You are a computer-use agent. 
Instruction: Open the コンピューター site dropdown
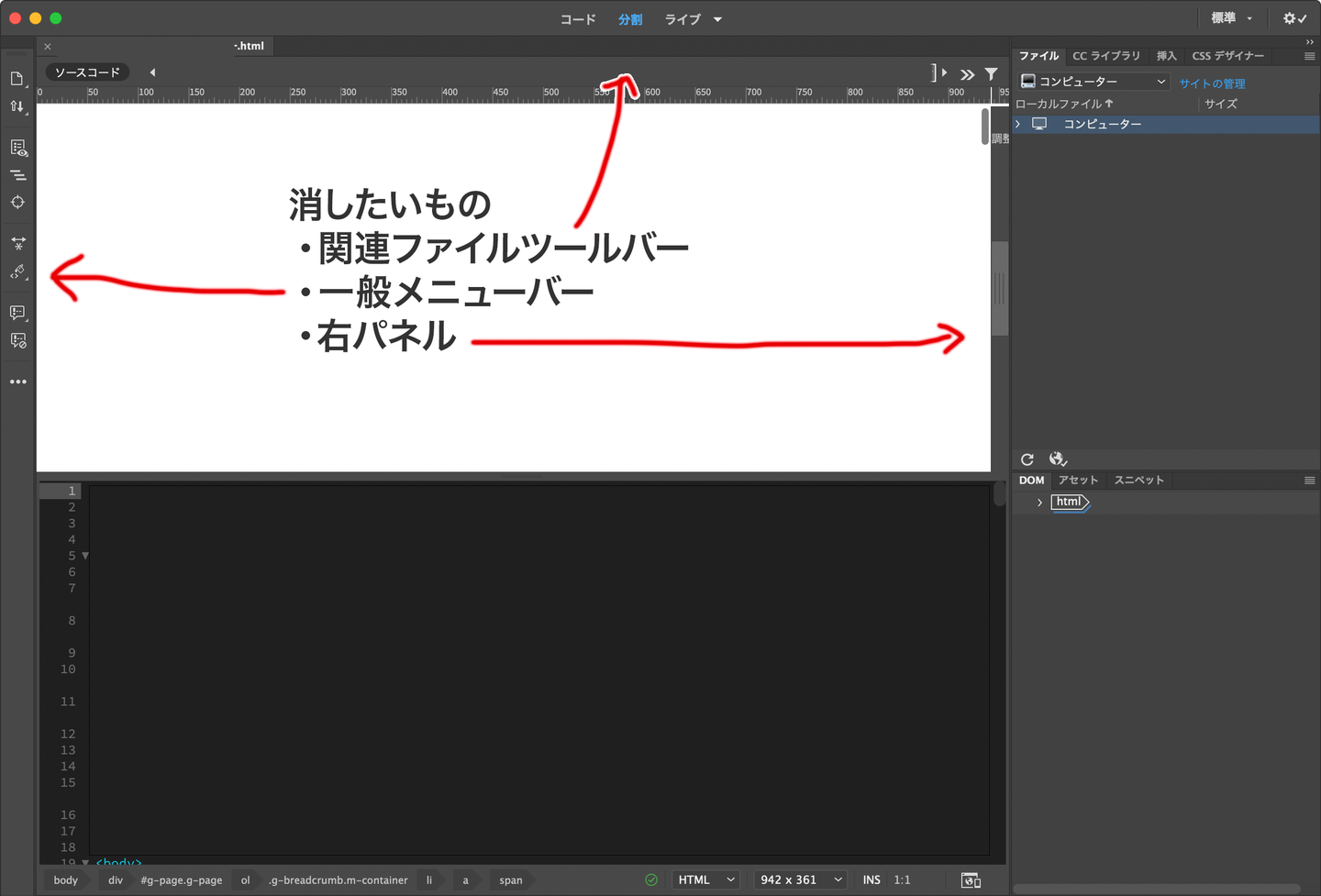(x=1093, y=82)
